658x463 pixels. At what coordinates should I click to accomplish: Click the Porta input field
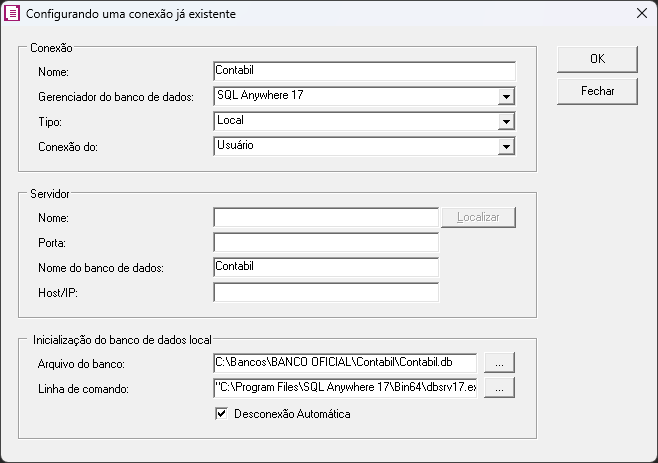[x=326, y=243]
